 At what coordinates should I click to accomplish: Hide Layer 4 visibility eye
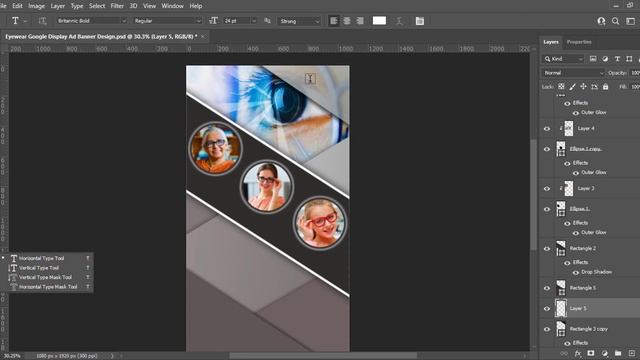[547, 129]
